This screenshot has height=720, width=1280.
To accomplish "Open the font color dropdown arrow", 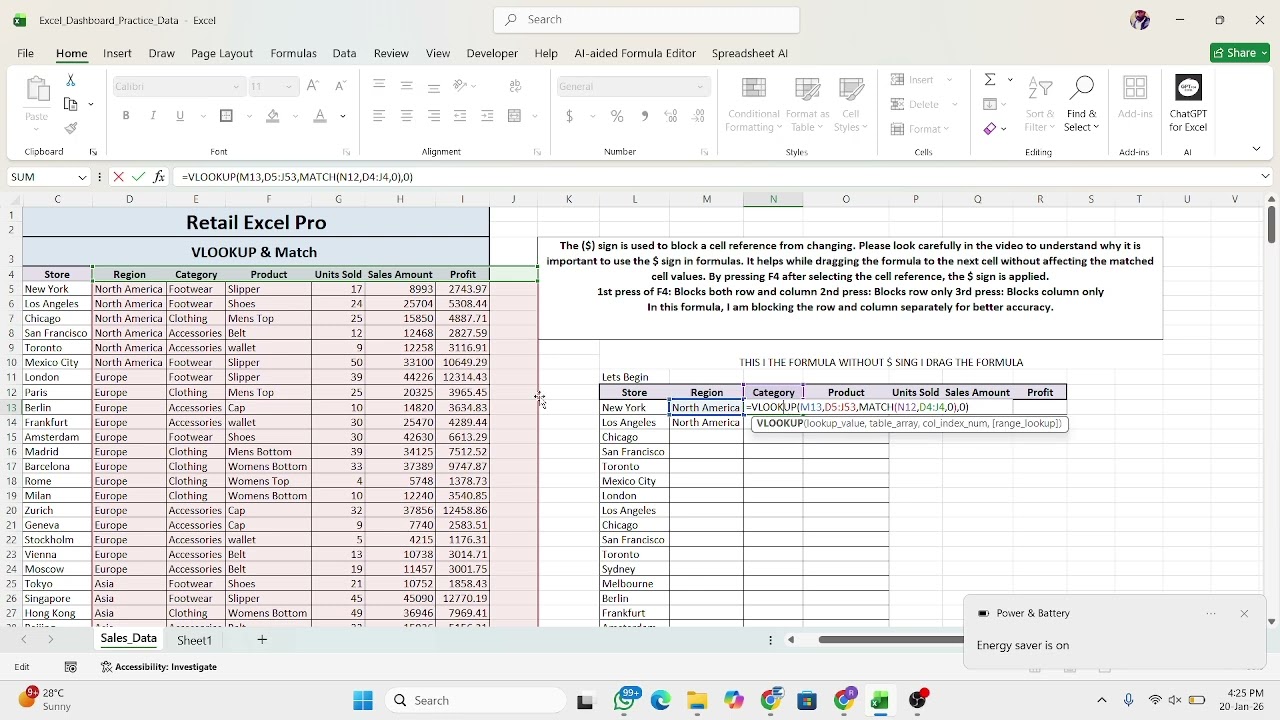I will (342, 116).
